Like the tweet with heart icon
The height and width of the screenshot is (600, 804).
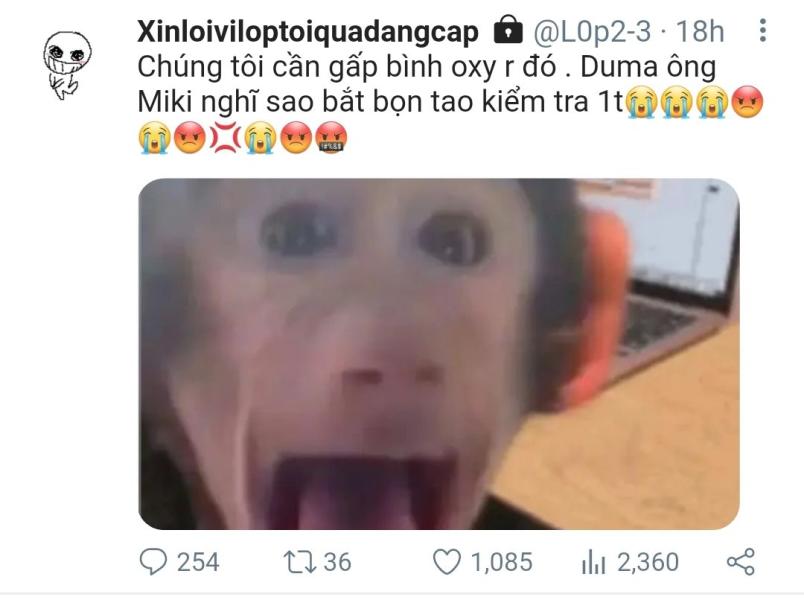coord(447,562)
